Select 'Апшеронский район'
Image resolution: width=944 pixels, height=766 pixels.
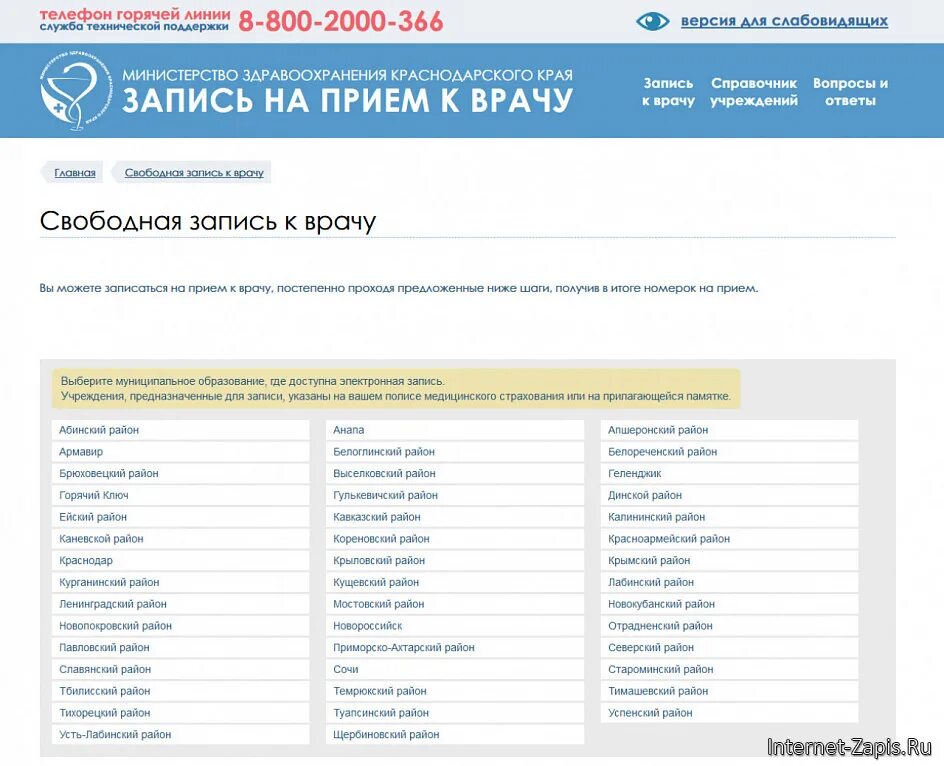coord(730,430)
